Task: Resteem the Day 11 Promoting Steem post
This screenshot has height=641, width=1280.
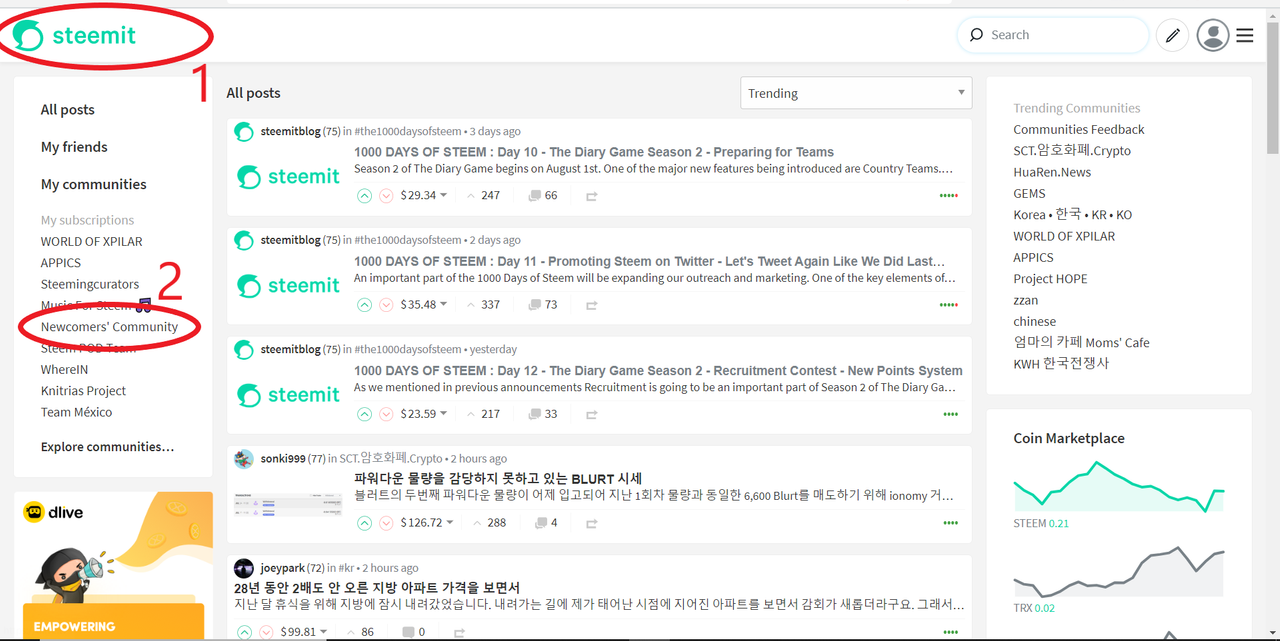Action: [591, 305]
